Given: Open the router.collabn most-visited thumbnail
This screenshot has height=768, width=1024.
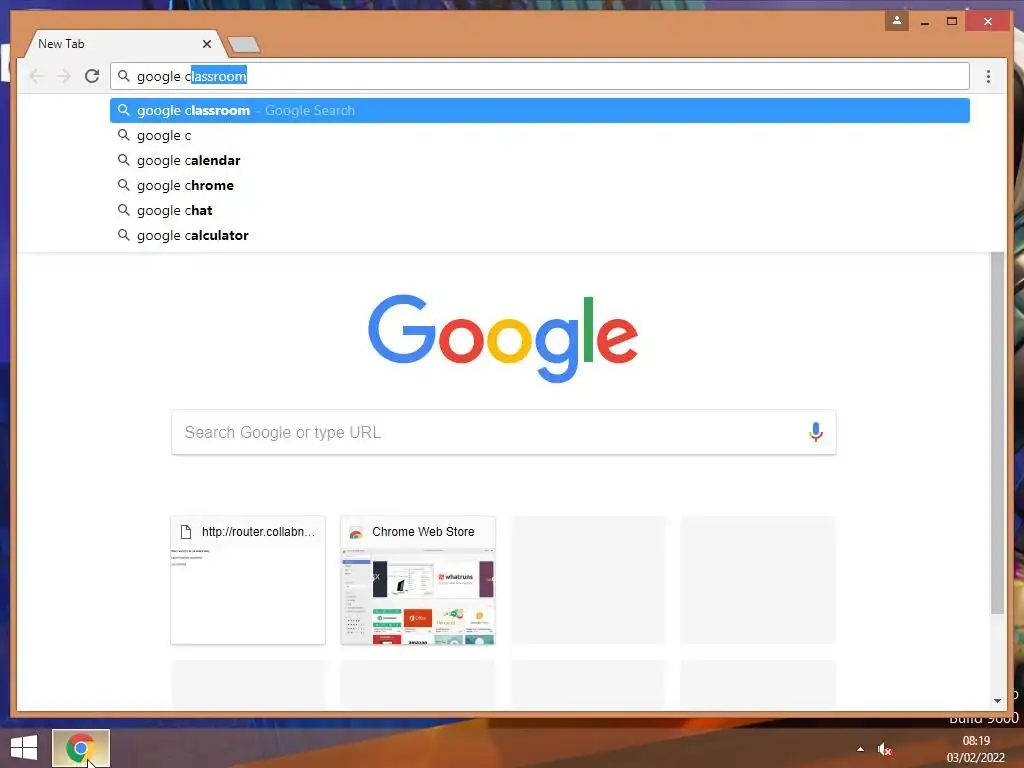Looking at the screenshot, I should pos(248,580).
